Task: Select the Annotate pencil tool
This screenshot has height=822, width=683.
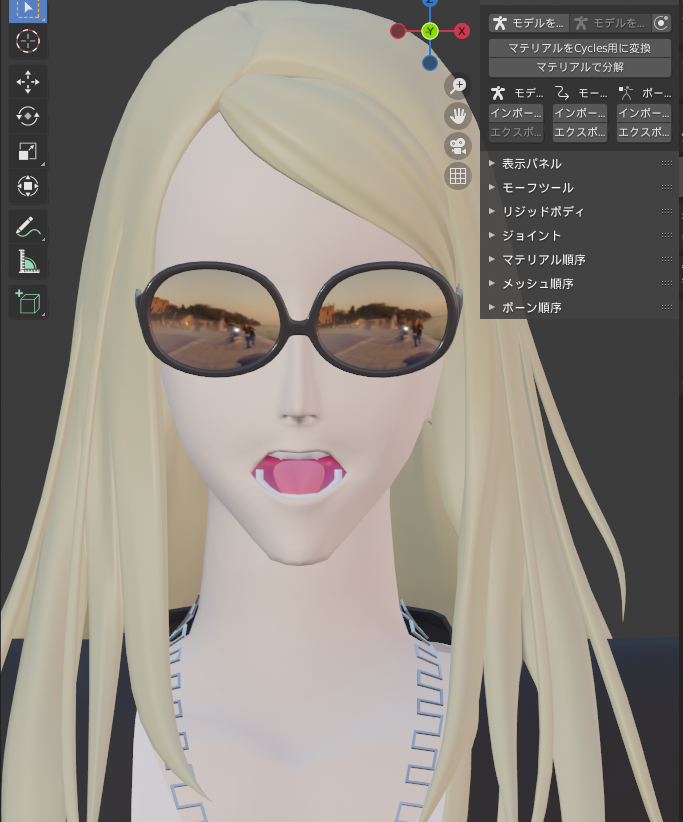Action: [x=28, y=227]
